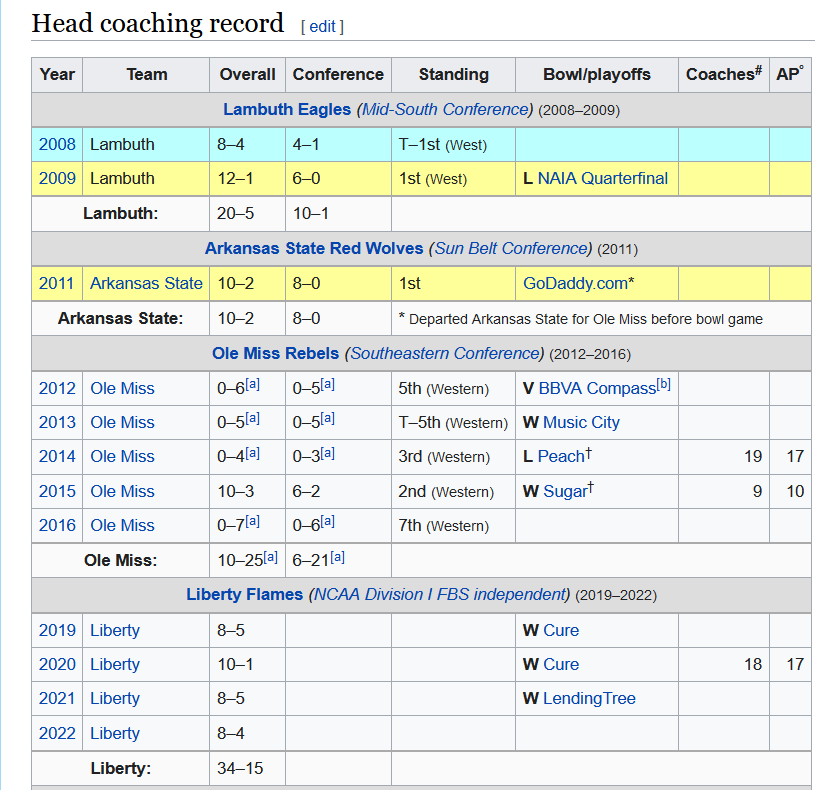Open the Peach bowl link

point(560,457)
